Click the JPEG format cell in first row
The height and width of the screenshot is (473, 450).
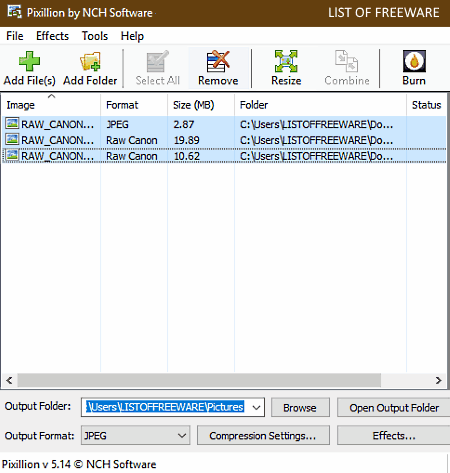(117, 124)
